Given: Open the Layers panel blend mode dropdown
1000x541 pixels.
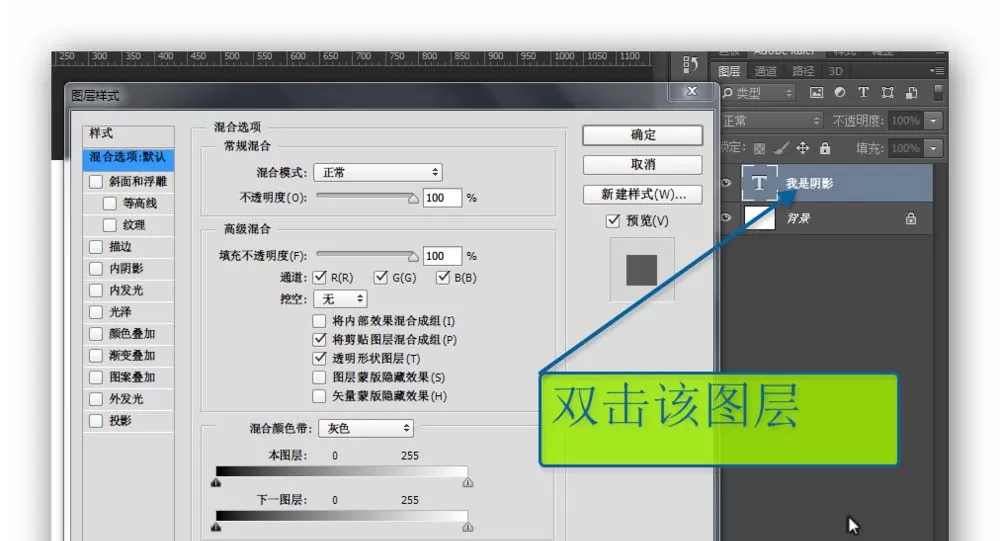Looking at the screenshot, I should (x=772, y=121).
